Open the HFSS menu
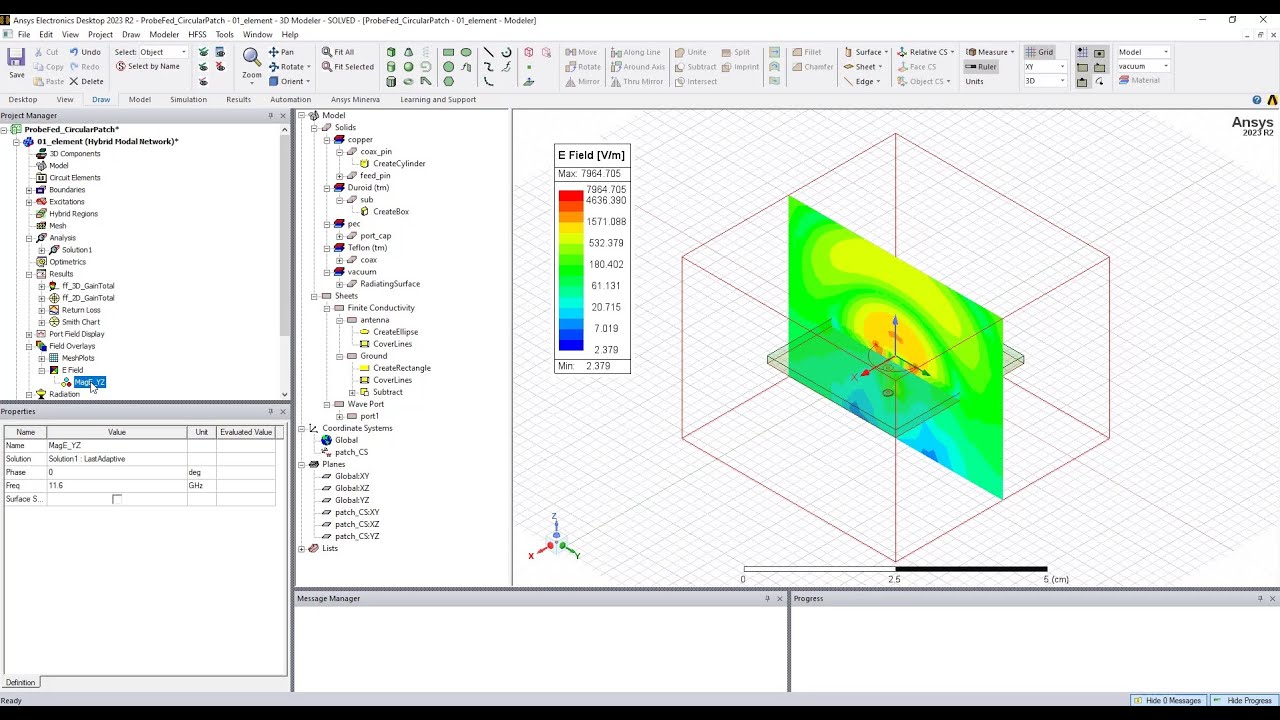1280x720 pixels. point(197,34)
